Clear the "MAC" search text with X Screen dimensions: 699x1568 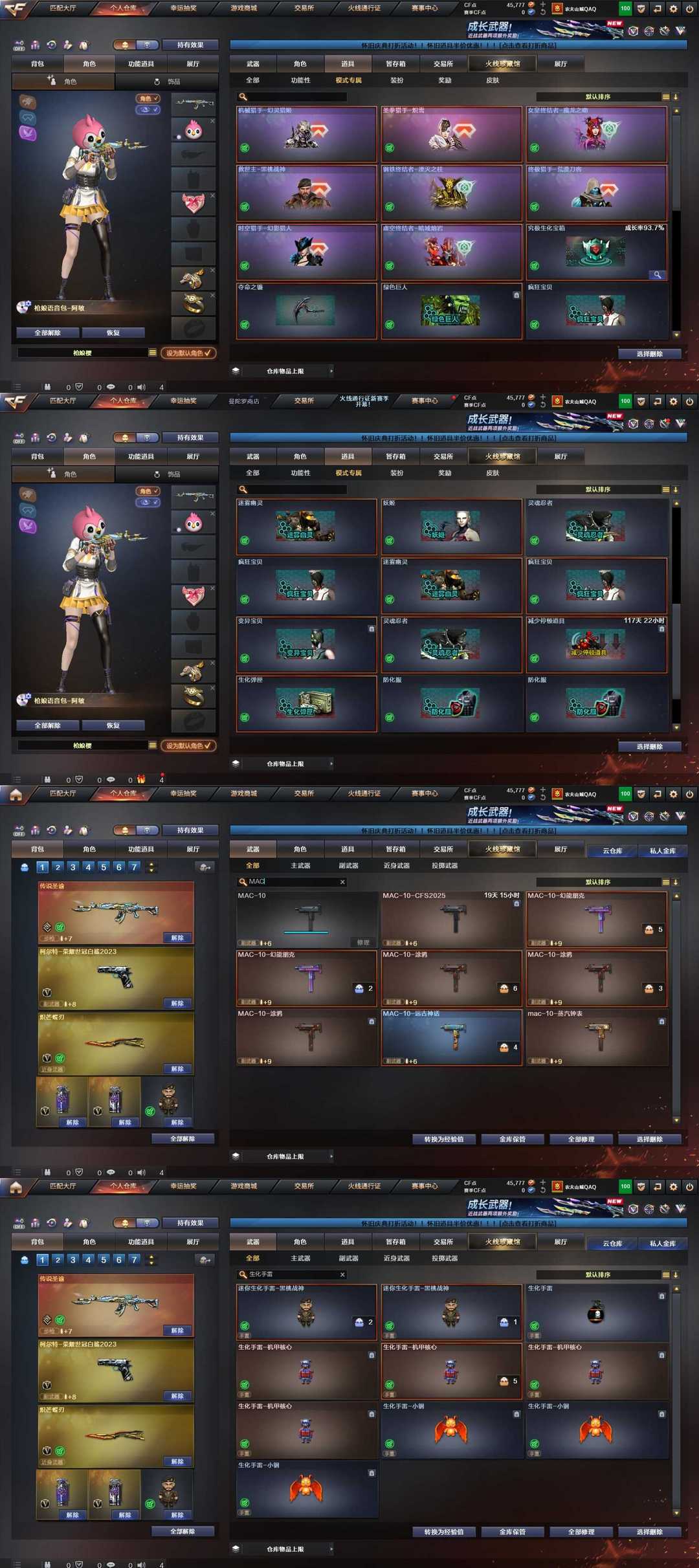342,882
